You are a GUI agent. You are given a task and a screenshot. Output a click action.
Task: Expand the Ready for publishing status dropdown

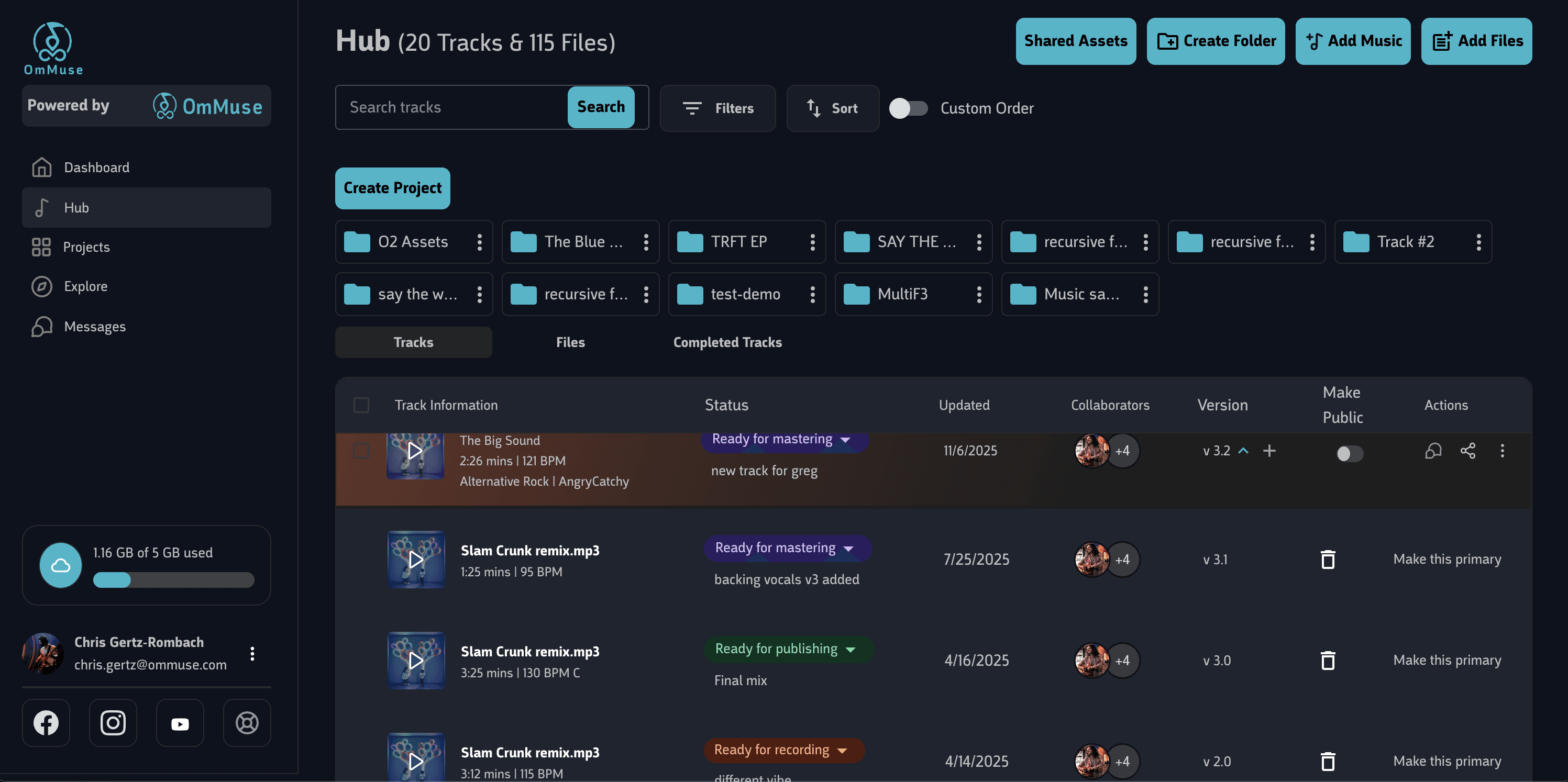[851, 650]
